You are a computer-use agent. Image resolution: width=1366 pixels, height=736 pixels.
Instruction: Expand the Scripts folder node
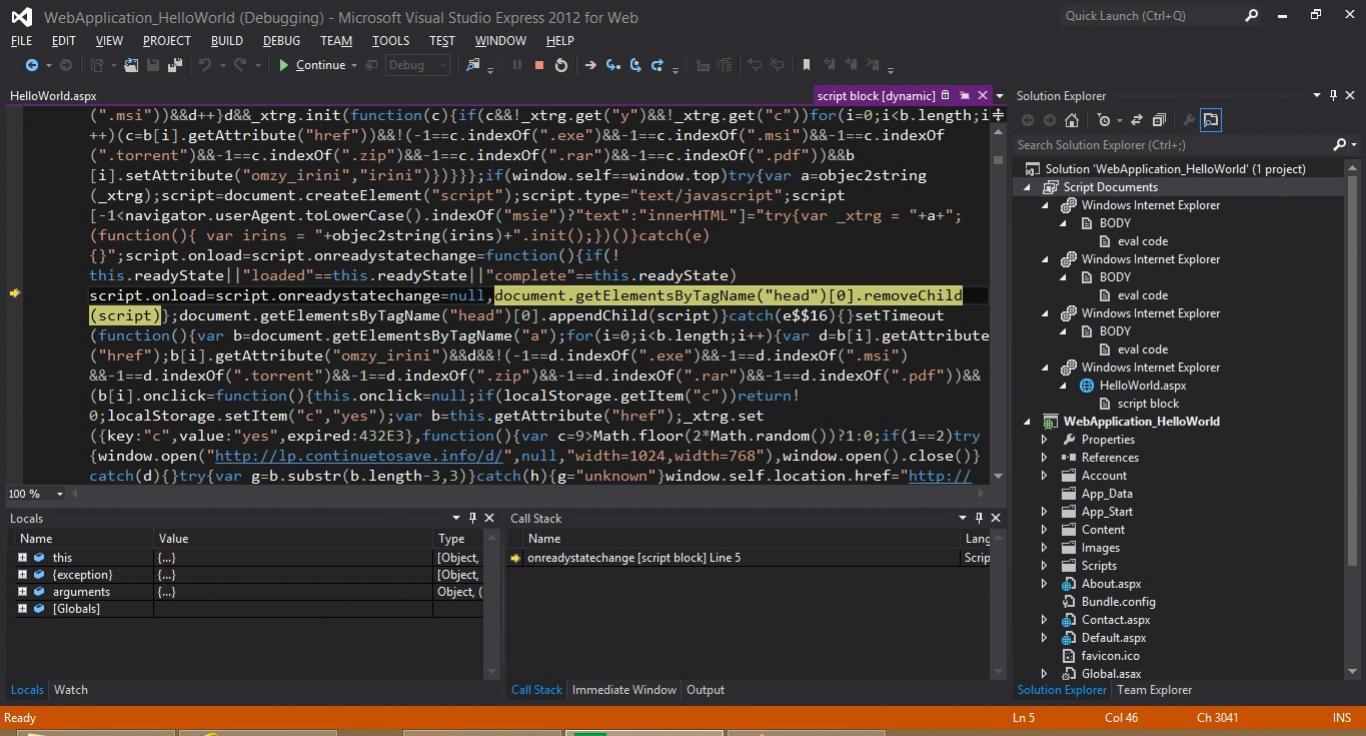pyautogui.click(x=1045, y=565)
